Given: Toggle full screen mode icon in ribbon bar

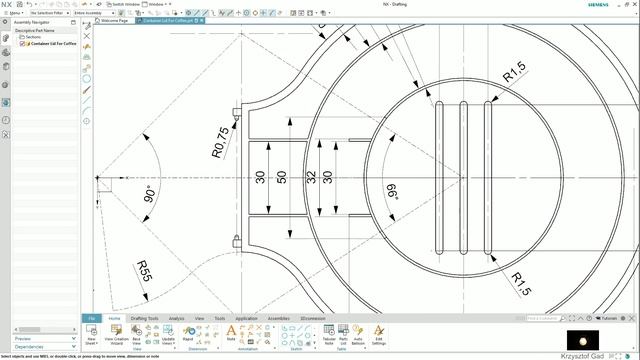Looking at the screenshot, I should click(571, 318).
